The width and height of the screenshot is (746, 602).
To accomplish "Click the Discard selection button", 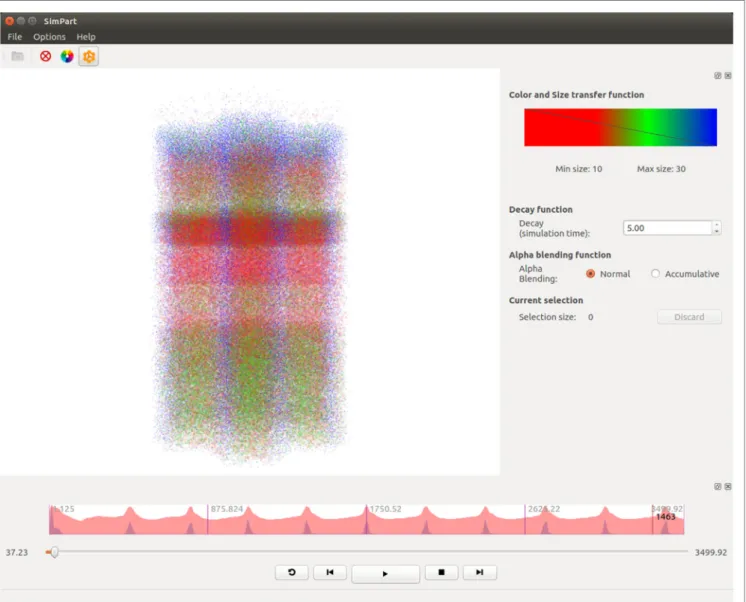I will coord(689,317).
